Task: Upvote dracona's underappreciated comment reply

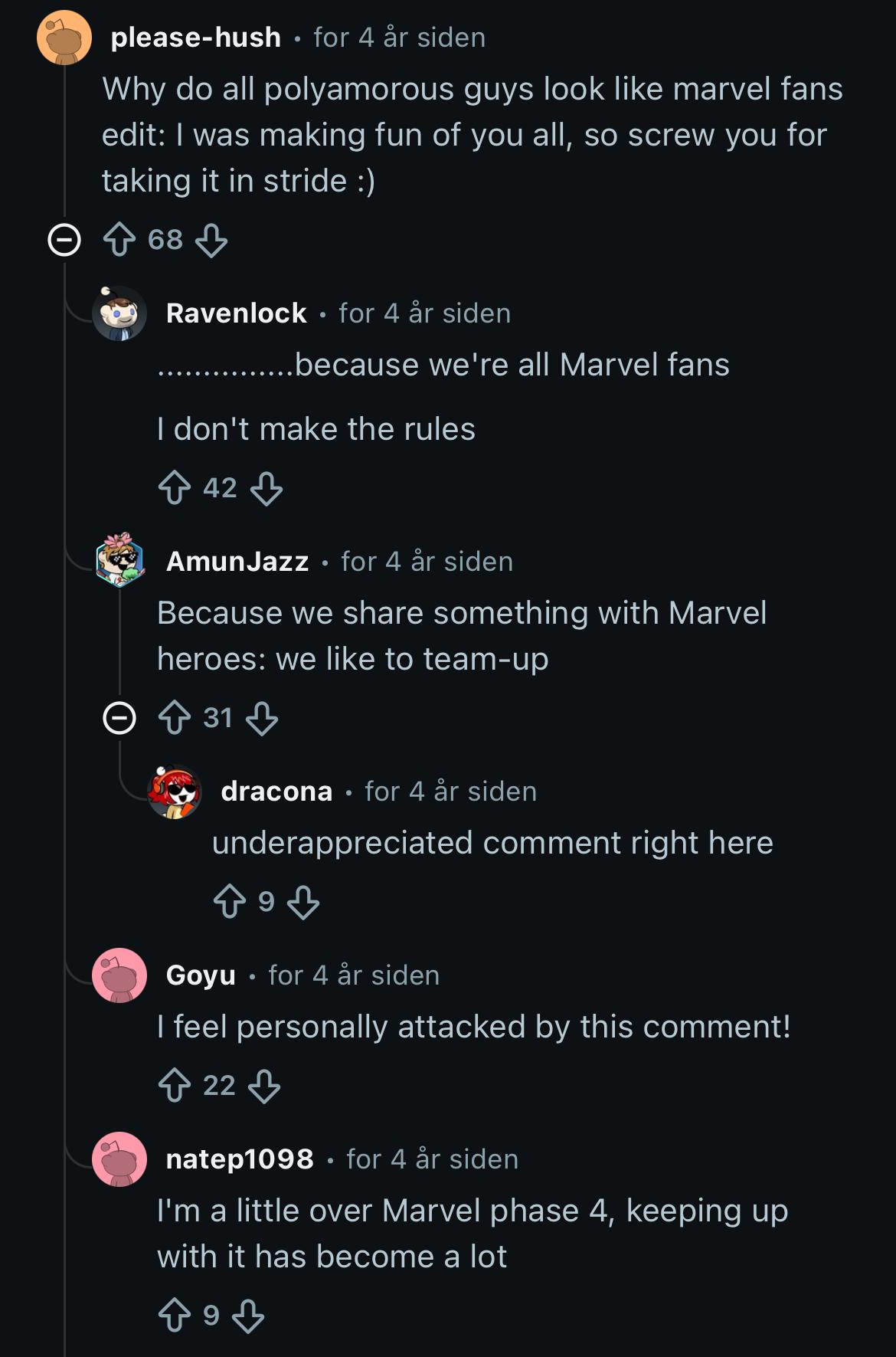Action: [x=229, y=902]
